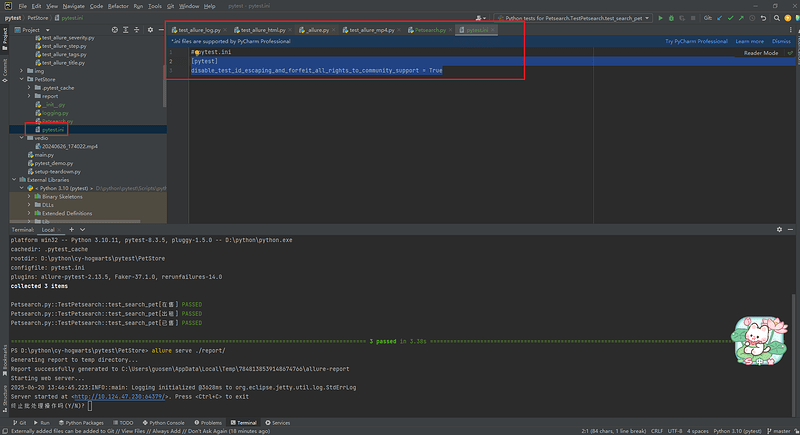Run the current test configuration
800x435 pixels.
pos(660,18)
